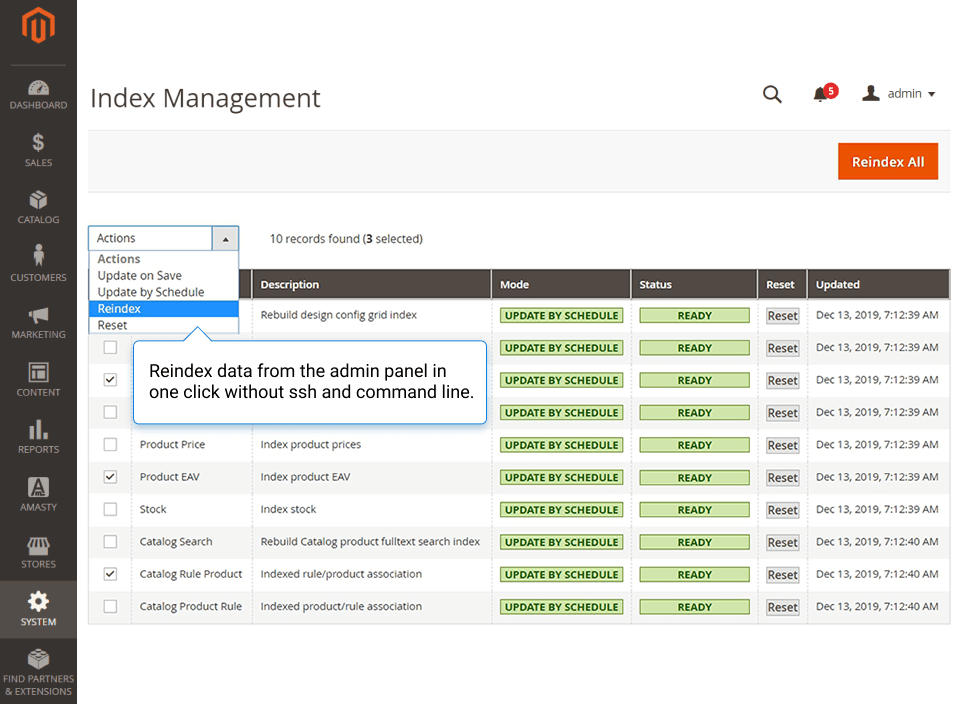Click the Reset column header
960x704 pixels.
pyautogui.click(x=780, y=285)
